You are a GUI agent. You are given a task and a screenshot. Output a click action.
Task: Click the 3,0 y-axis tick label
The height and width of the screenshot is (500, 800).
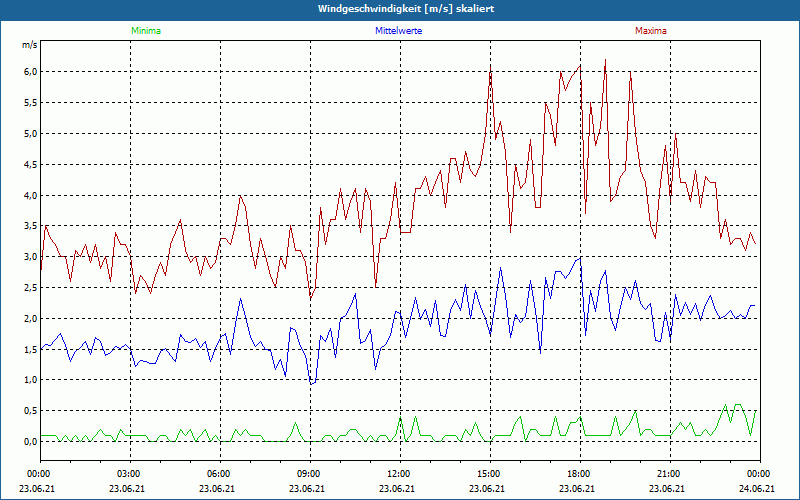[x=31, y=257]
